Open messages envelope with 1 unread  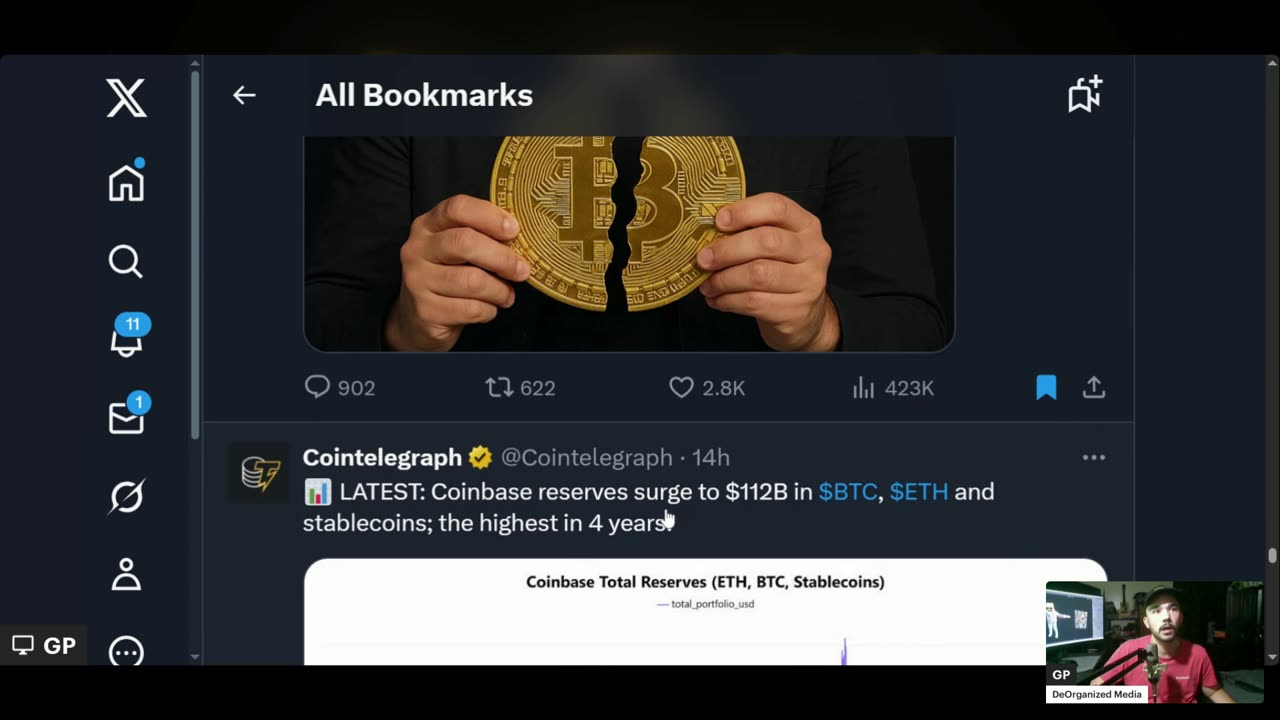pos(127,414)
